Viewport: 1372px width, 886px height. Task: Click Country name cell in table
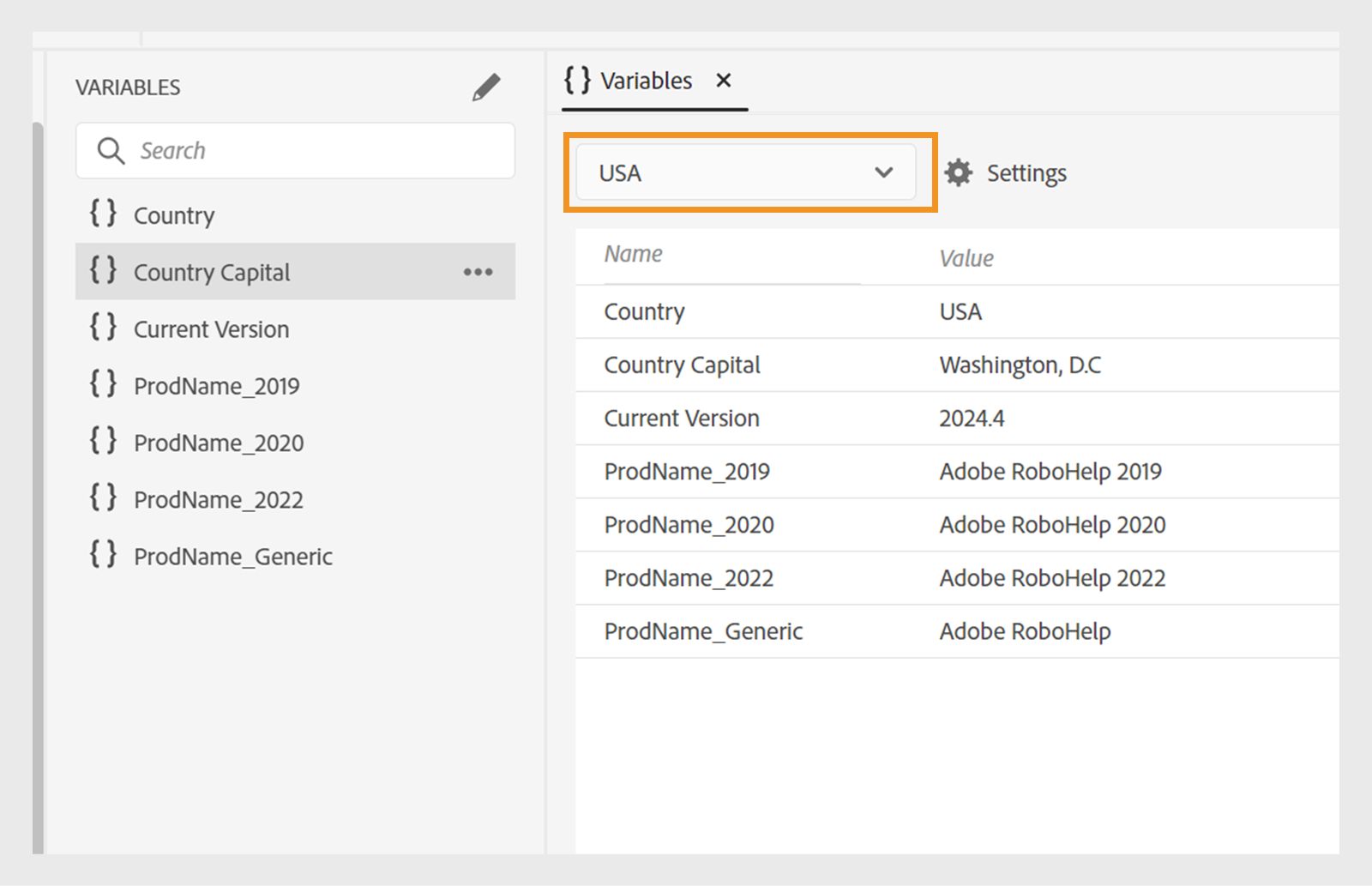[x=644, y=312]
